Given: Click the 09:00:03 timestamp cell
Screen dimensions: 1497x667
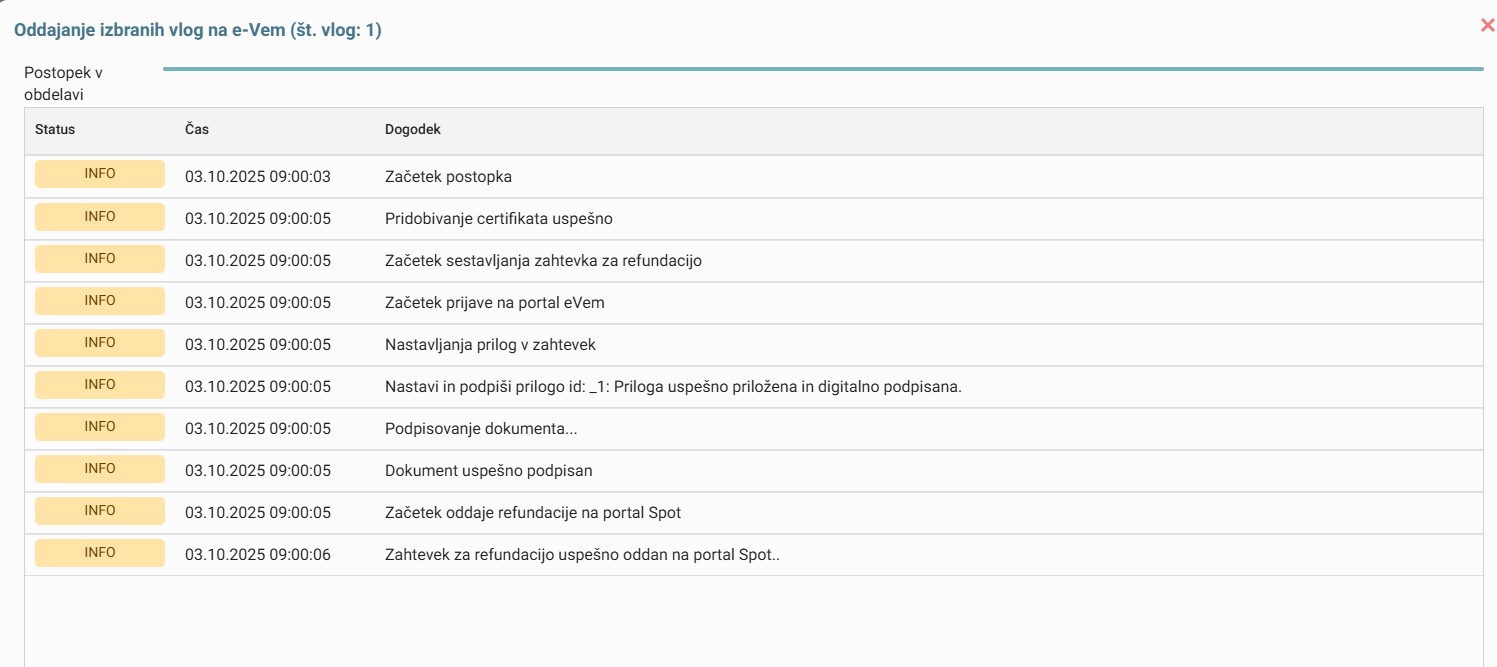Looking at the screenshot, I should pyautogui.click(x=257, y=177).
